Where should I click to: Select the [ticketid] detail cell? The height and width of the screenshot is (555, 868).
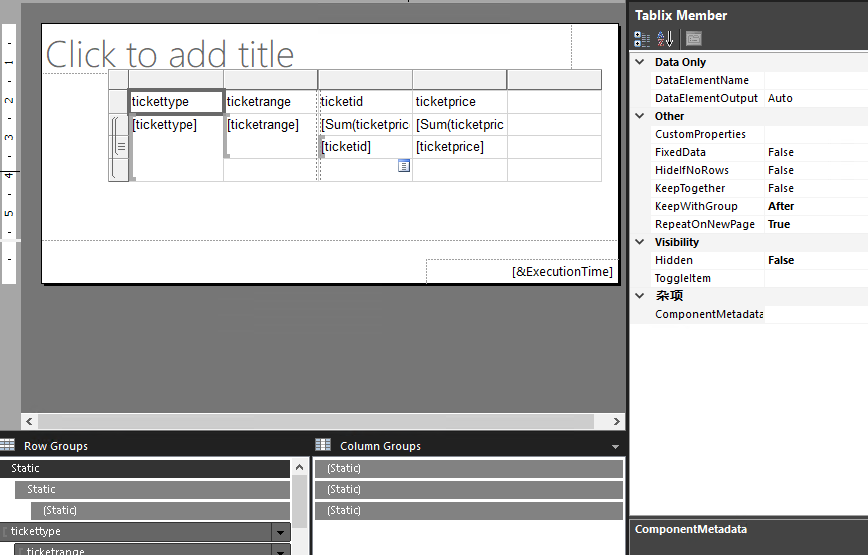[365, 147]
